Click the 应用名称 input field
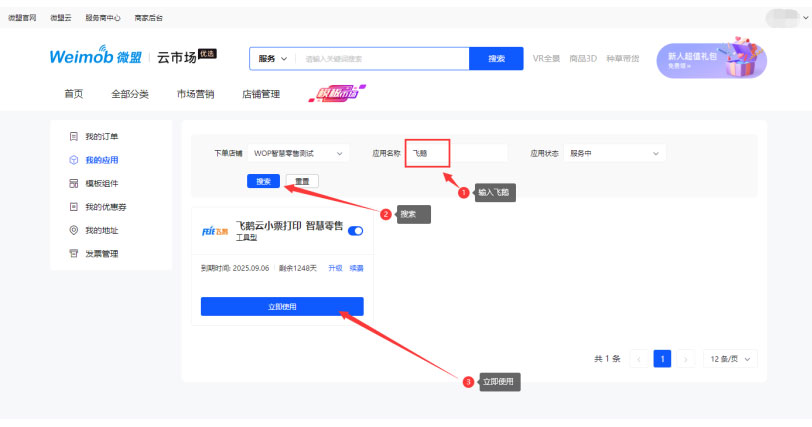 [460, 153]
